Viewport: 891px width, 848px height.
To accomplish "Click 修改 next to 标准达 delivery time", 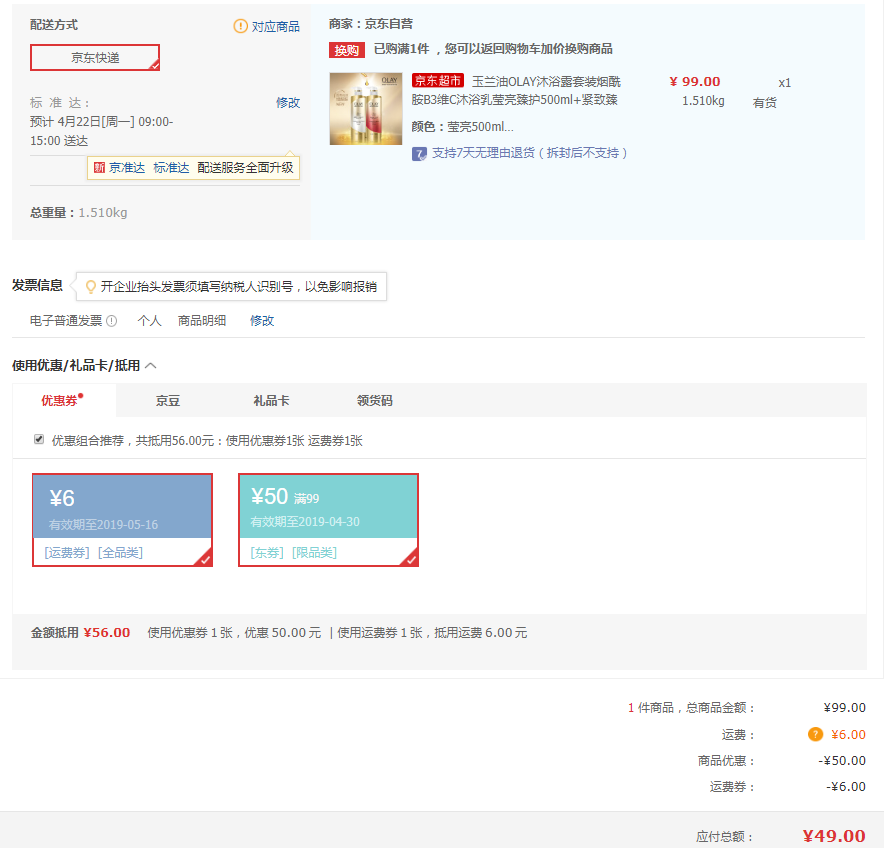I will [288, 103].
